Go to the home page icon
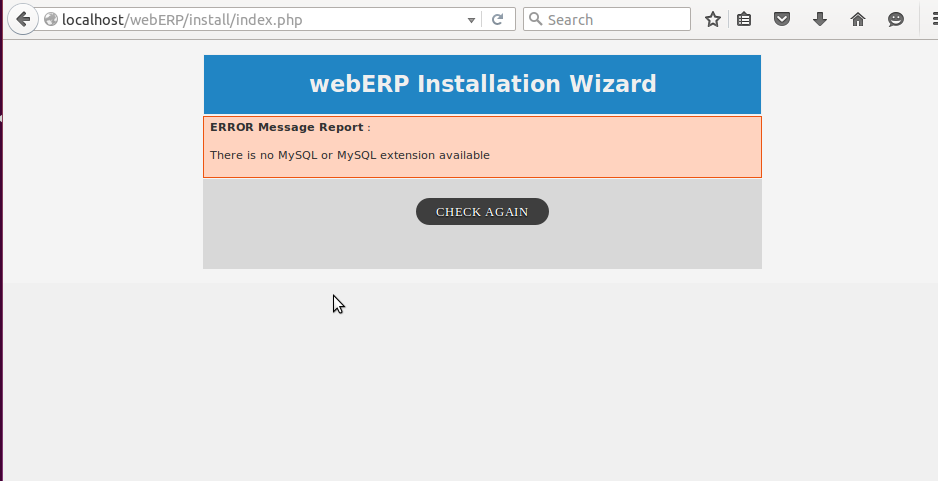938x481 pixels. pos(858,19)
